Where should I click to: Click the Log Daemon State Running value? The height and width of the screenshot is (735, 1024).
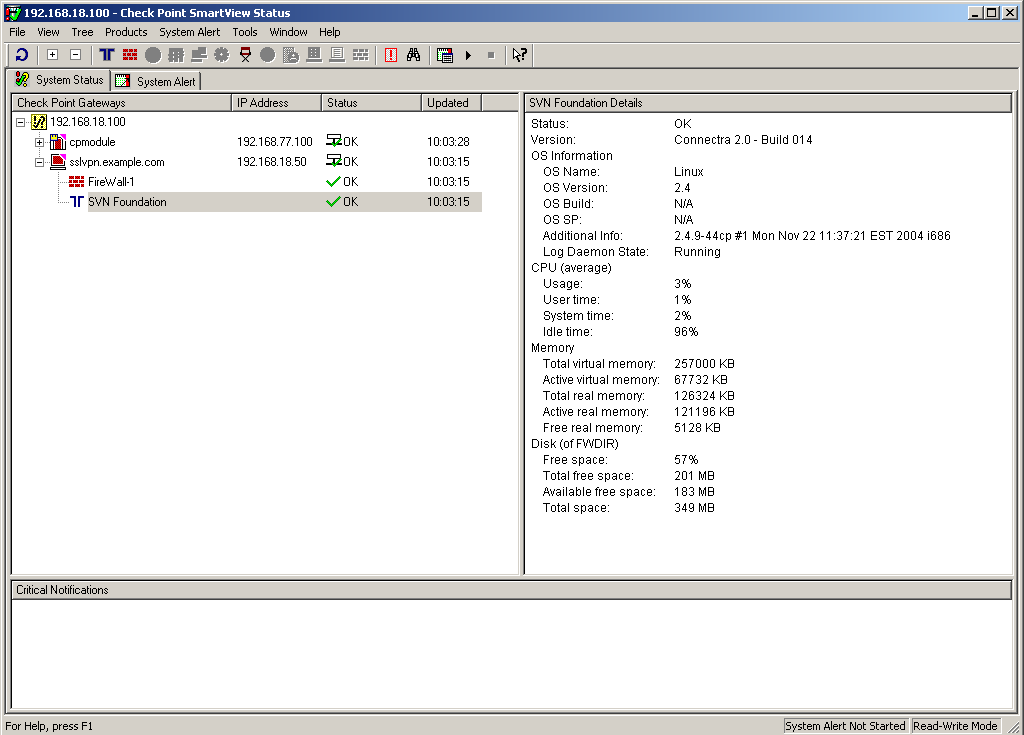click(697, 252)
